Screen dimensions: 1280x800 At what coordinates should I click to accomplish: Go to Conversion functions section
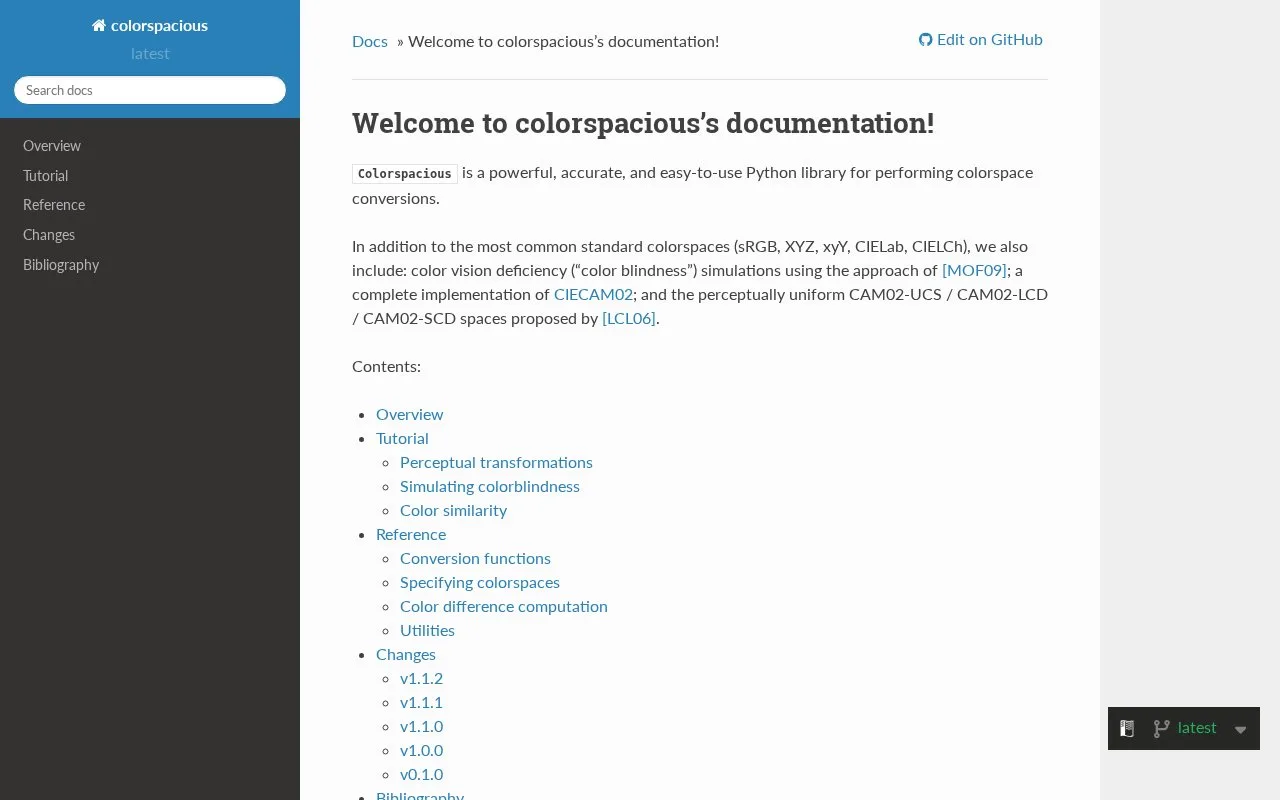point(476,558)
